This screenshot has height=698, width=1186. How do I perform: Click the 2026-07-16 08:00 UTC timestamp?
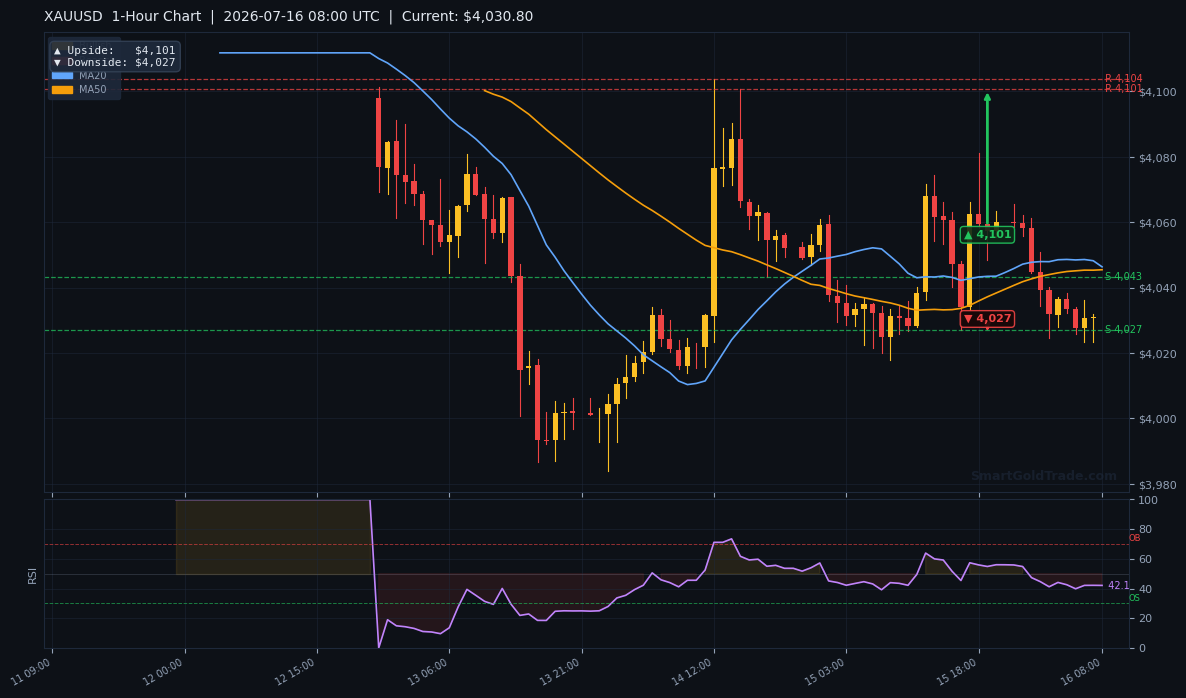301,17
